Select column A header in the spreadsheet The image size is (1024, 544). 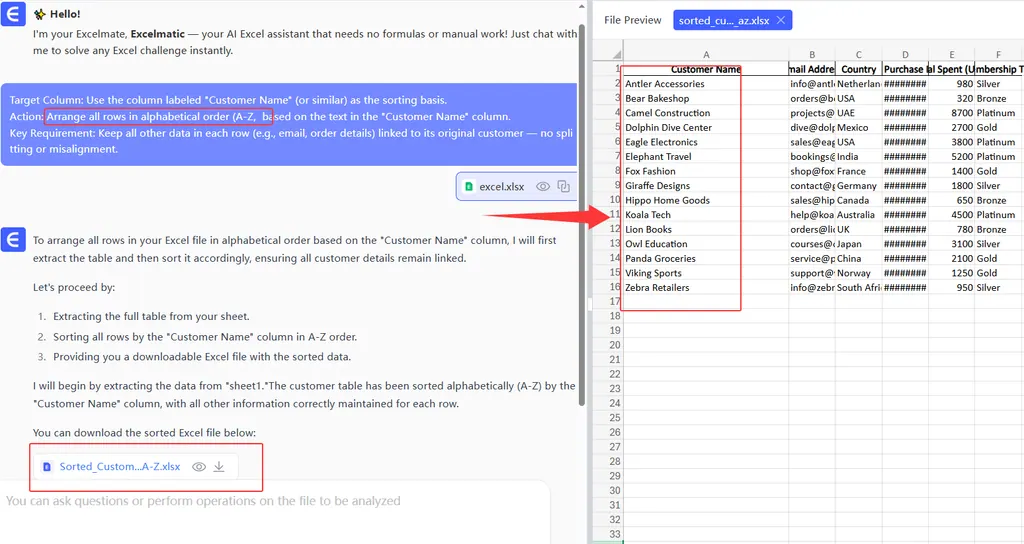pos(706,55)
